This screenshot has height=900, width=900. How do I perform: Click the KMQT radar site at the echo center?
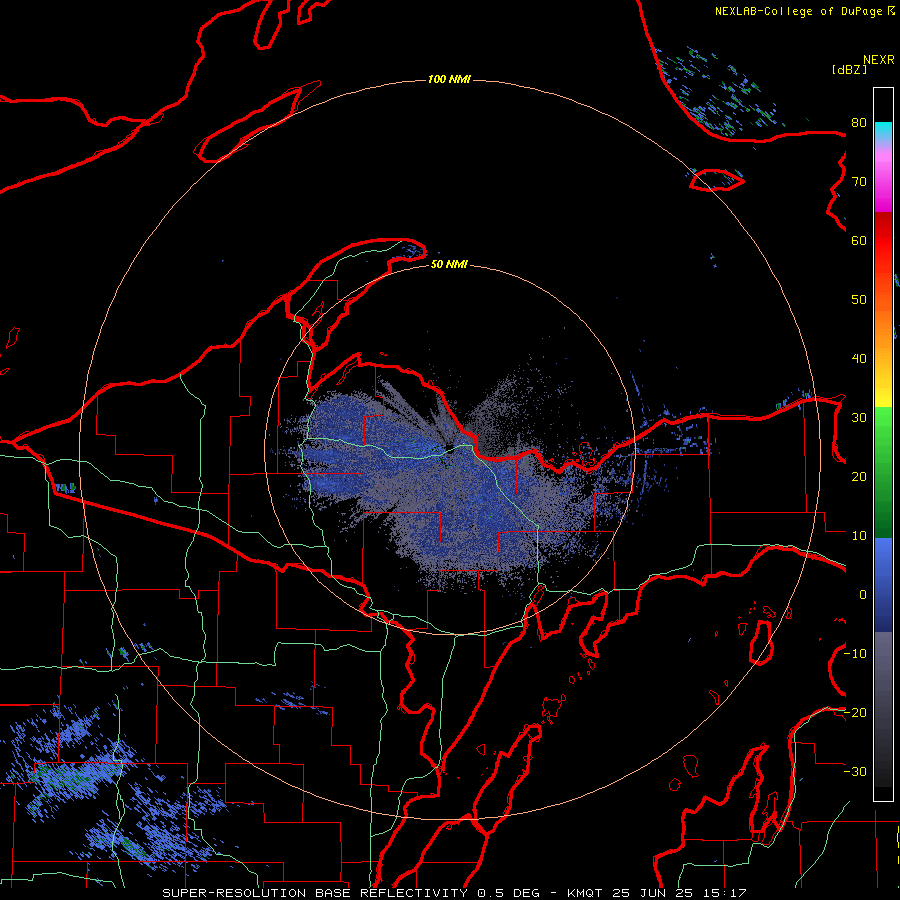tap(449, 449)
